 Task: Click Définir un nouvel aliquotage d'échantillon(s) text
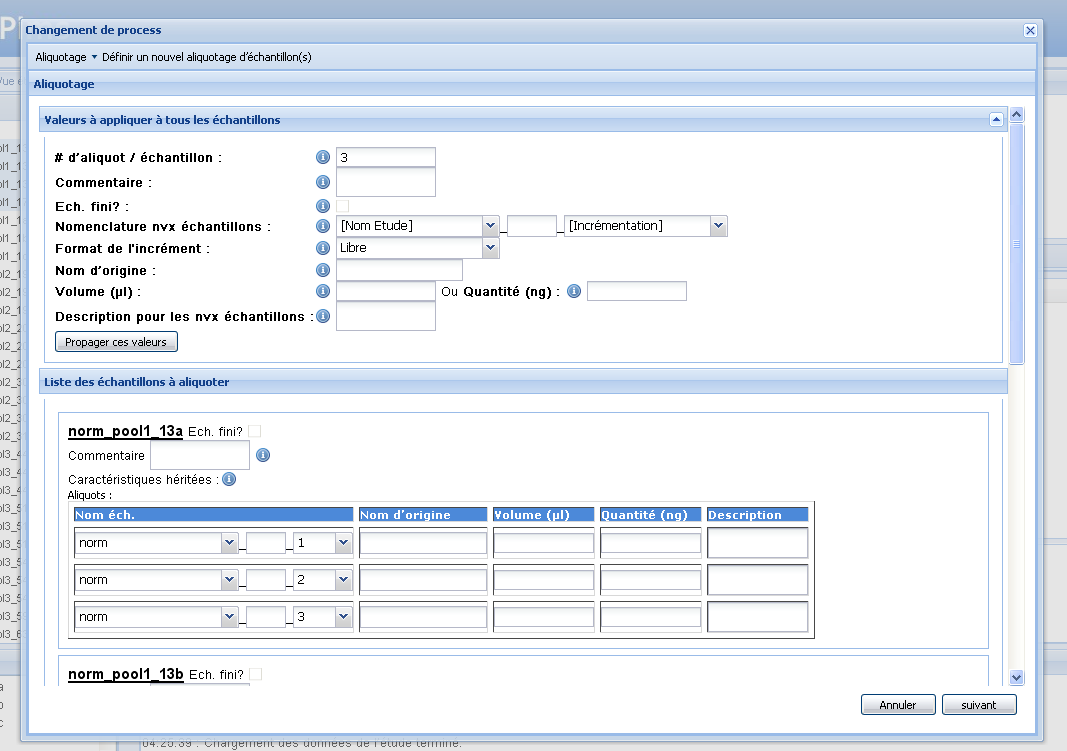pyautogui.click(x=207, y=57)
